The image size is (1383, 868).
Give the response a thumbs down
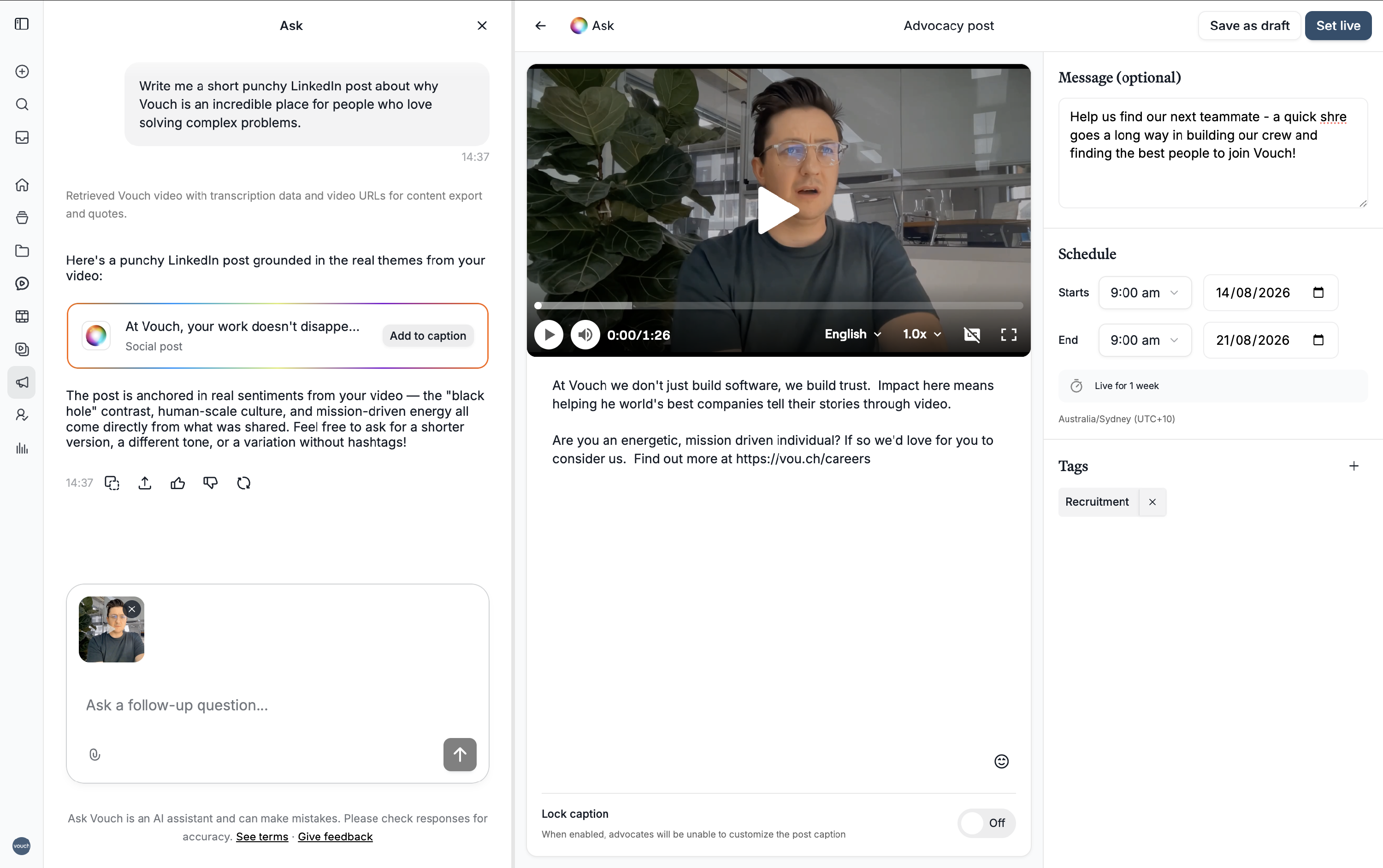[211, 484]
